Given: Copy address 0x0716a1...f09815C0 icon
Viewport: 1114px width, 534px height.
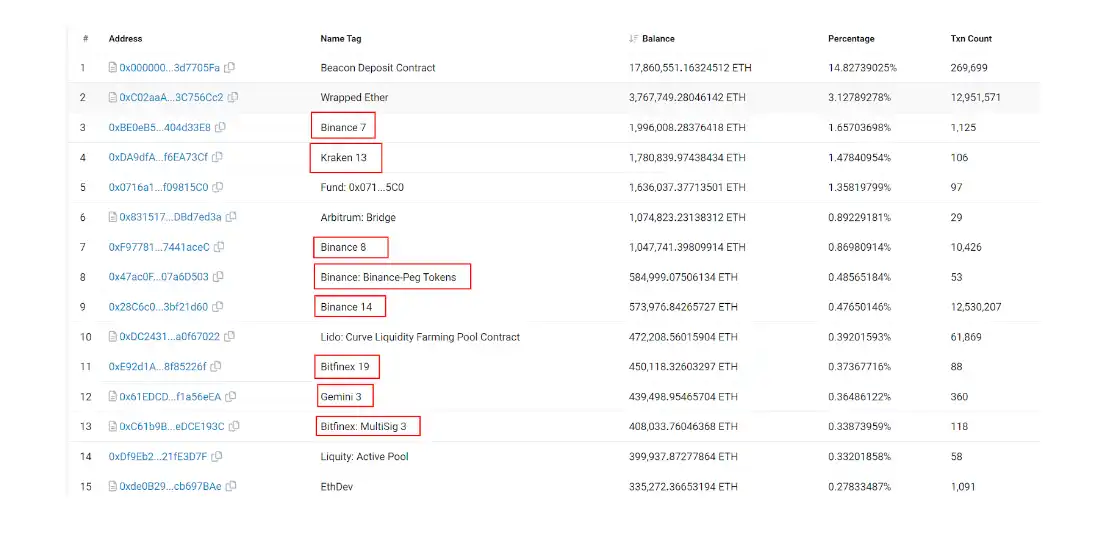Looking at the screenshot, I should pos(218,187).
